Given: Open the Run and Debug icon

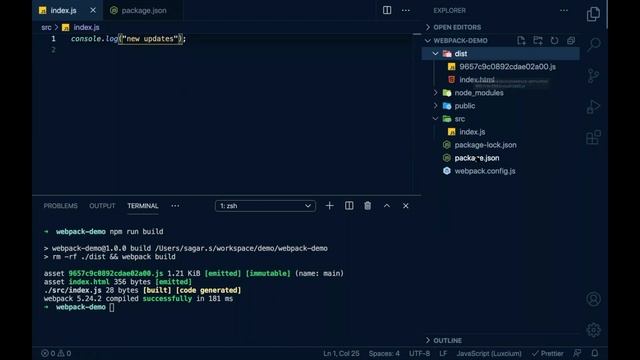Looking at the screenshot, I should [x=593, y=107].
